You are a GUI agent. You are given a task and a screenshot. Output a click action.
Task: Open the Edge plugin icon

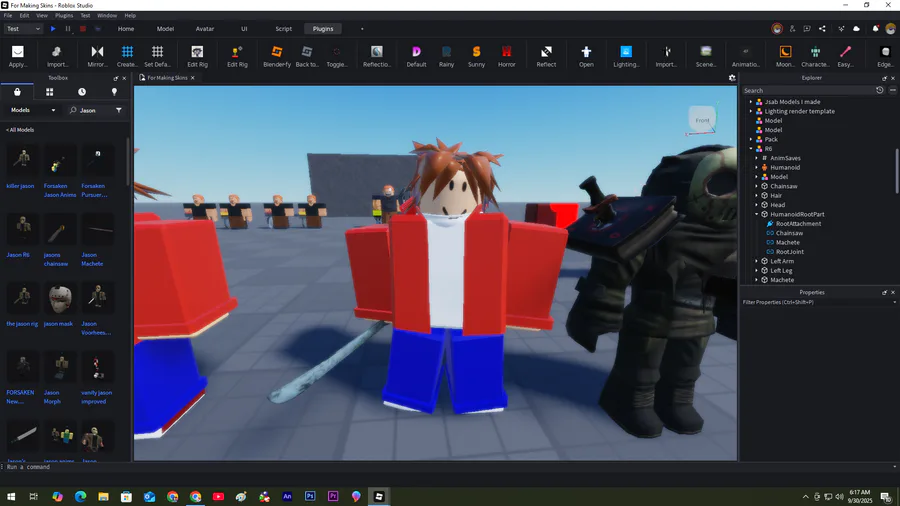[885, 52]
